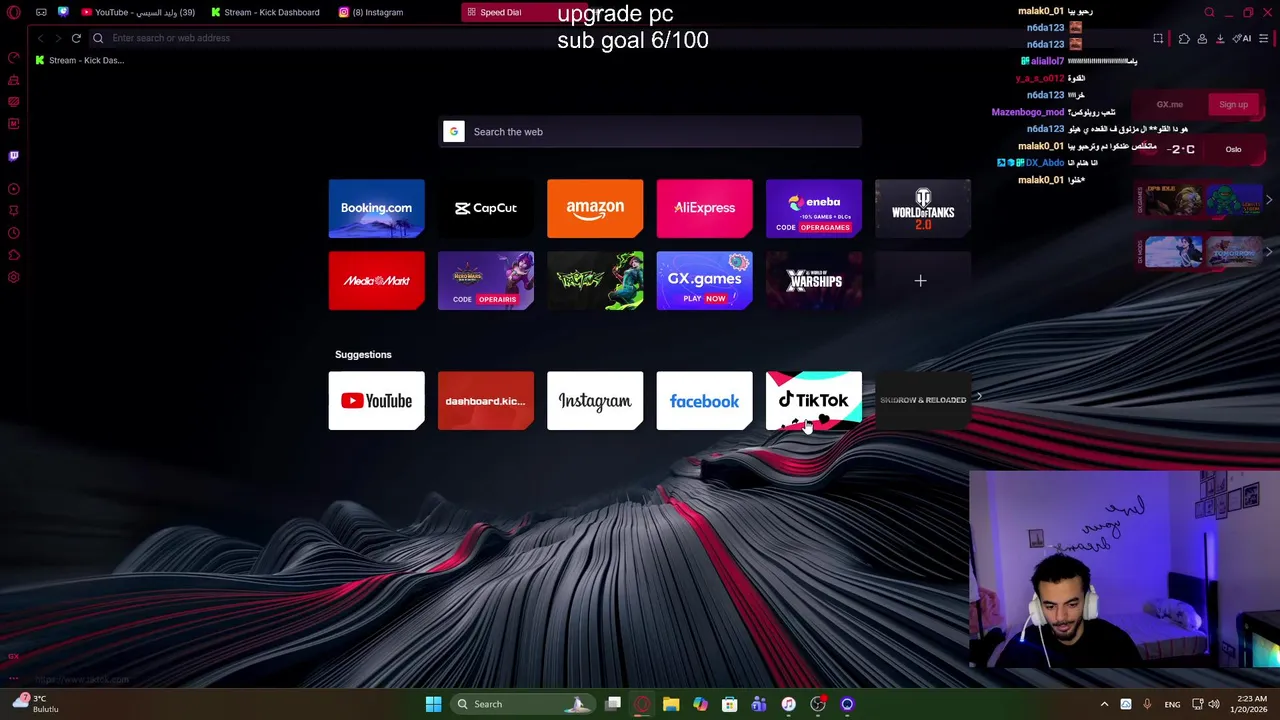Screen dimensions: 1280x720
Task: Open World of Tanks tile
Action: [923, 208]
